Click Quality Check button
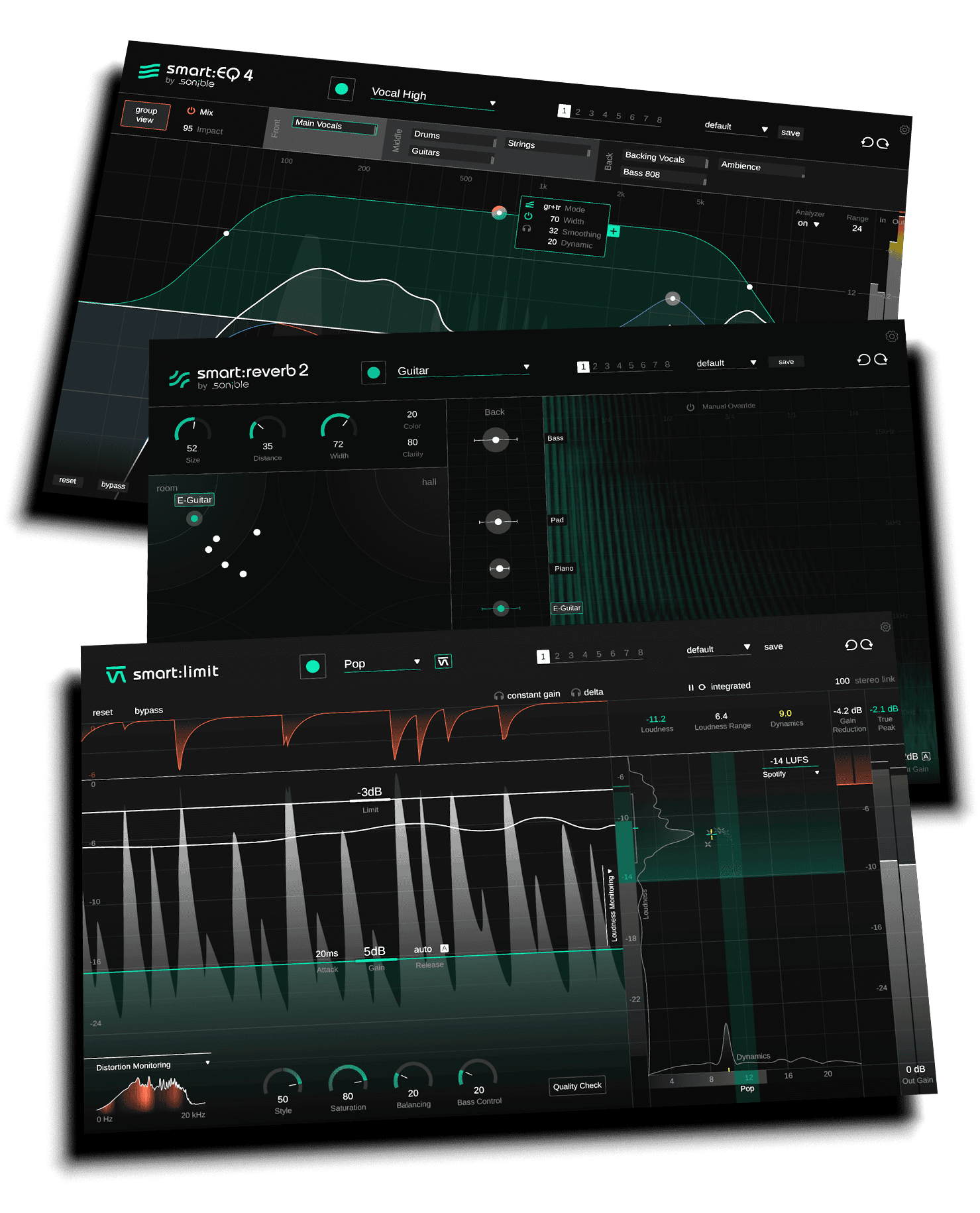 [577, 1086]
